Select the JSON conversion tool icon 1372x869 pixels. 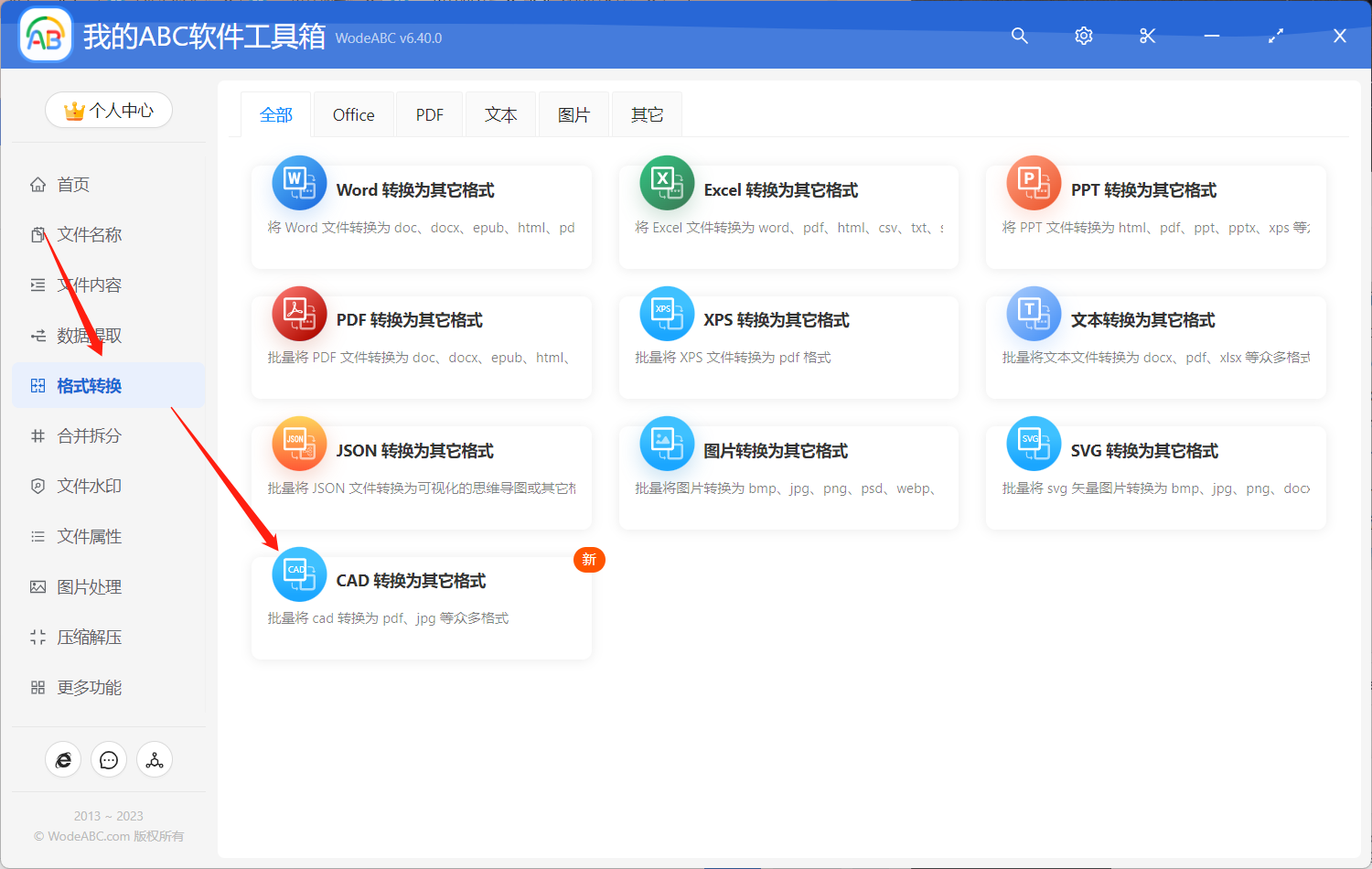pos(299,444)
